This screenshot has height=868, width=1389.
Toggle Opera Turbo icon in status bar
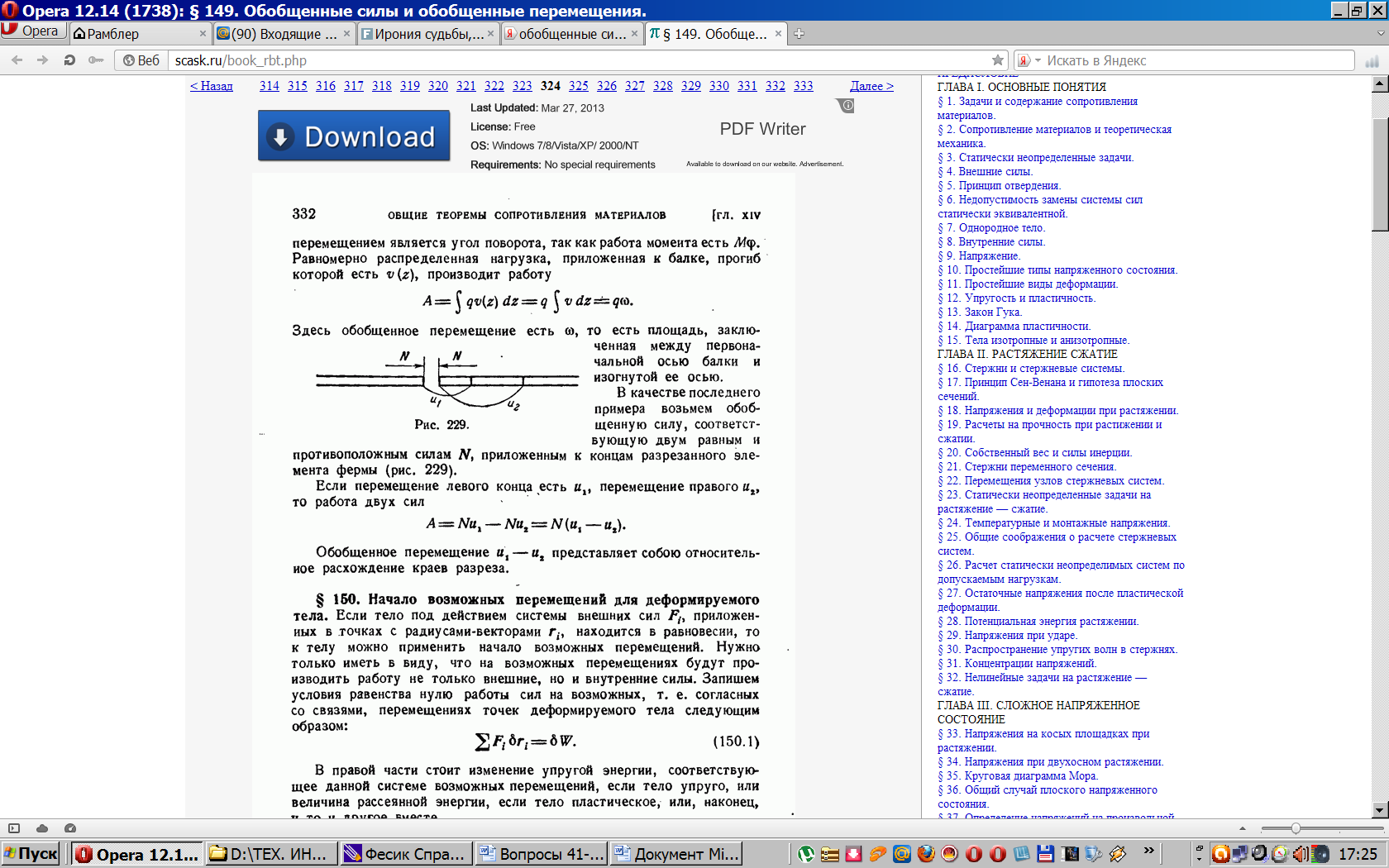point(70,828)
